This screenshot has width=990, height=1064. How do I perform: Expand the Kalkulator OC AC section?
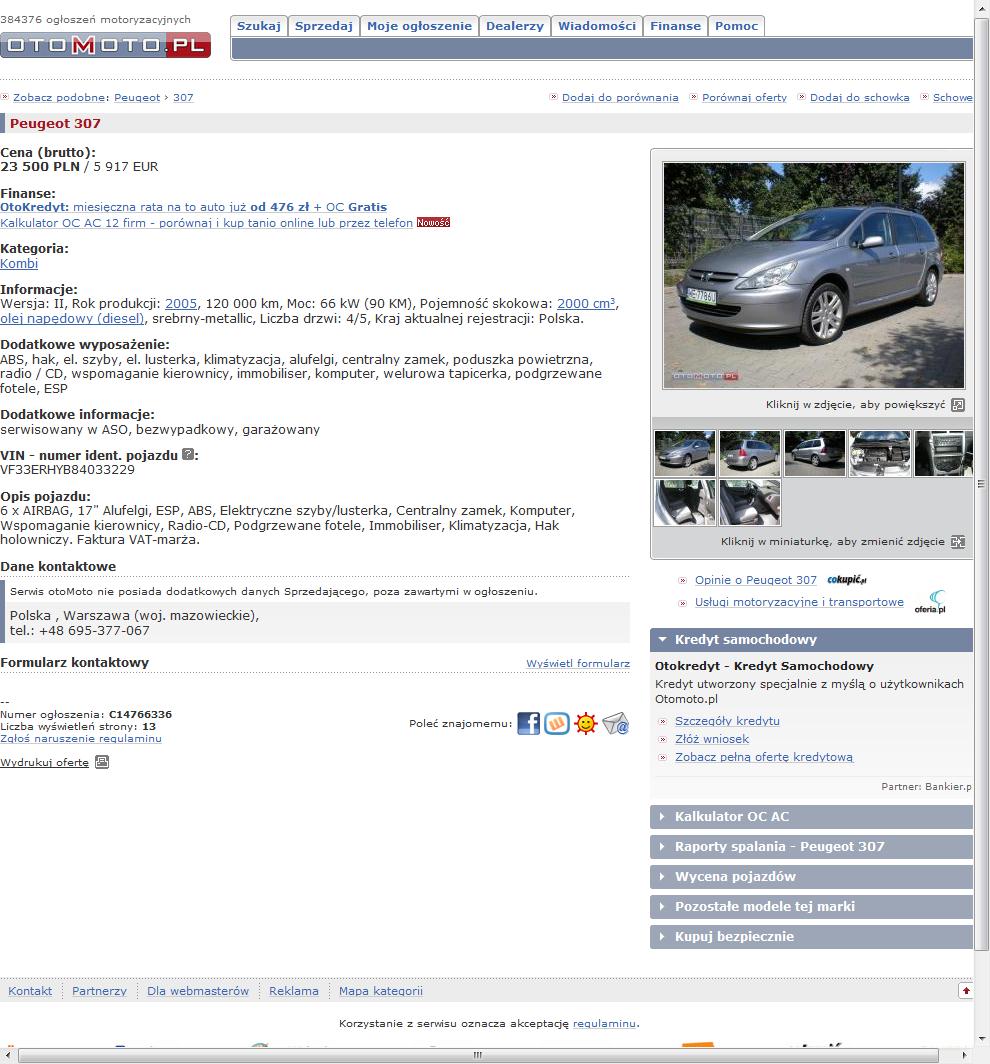[812, 817]
